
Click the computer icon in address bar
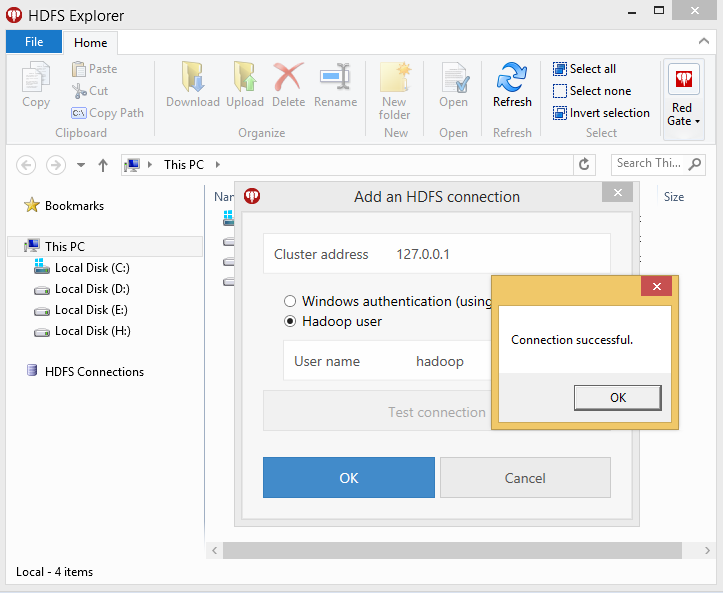point(132,165)
